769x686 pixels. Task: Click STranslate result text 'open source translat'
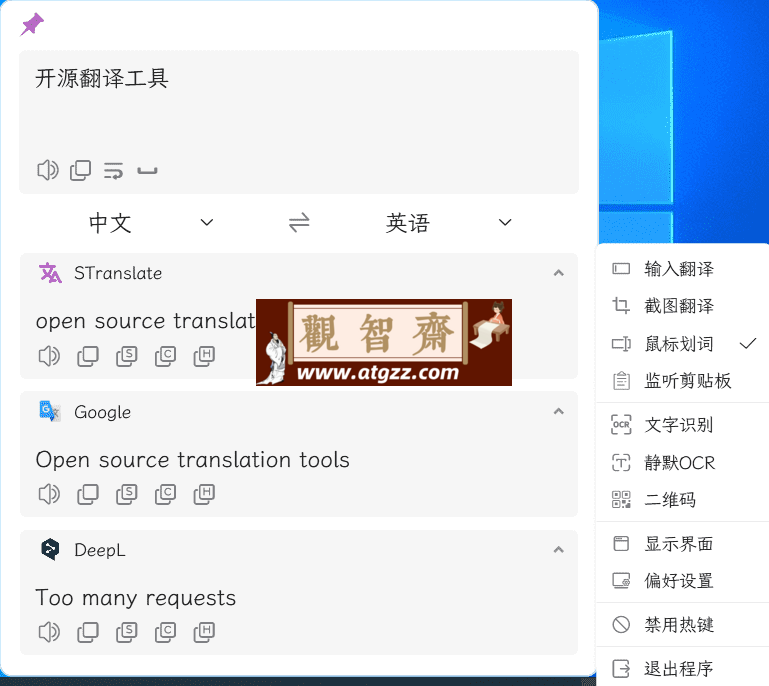pyautogui.click(x=146, y=322)
